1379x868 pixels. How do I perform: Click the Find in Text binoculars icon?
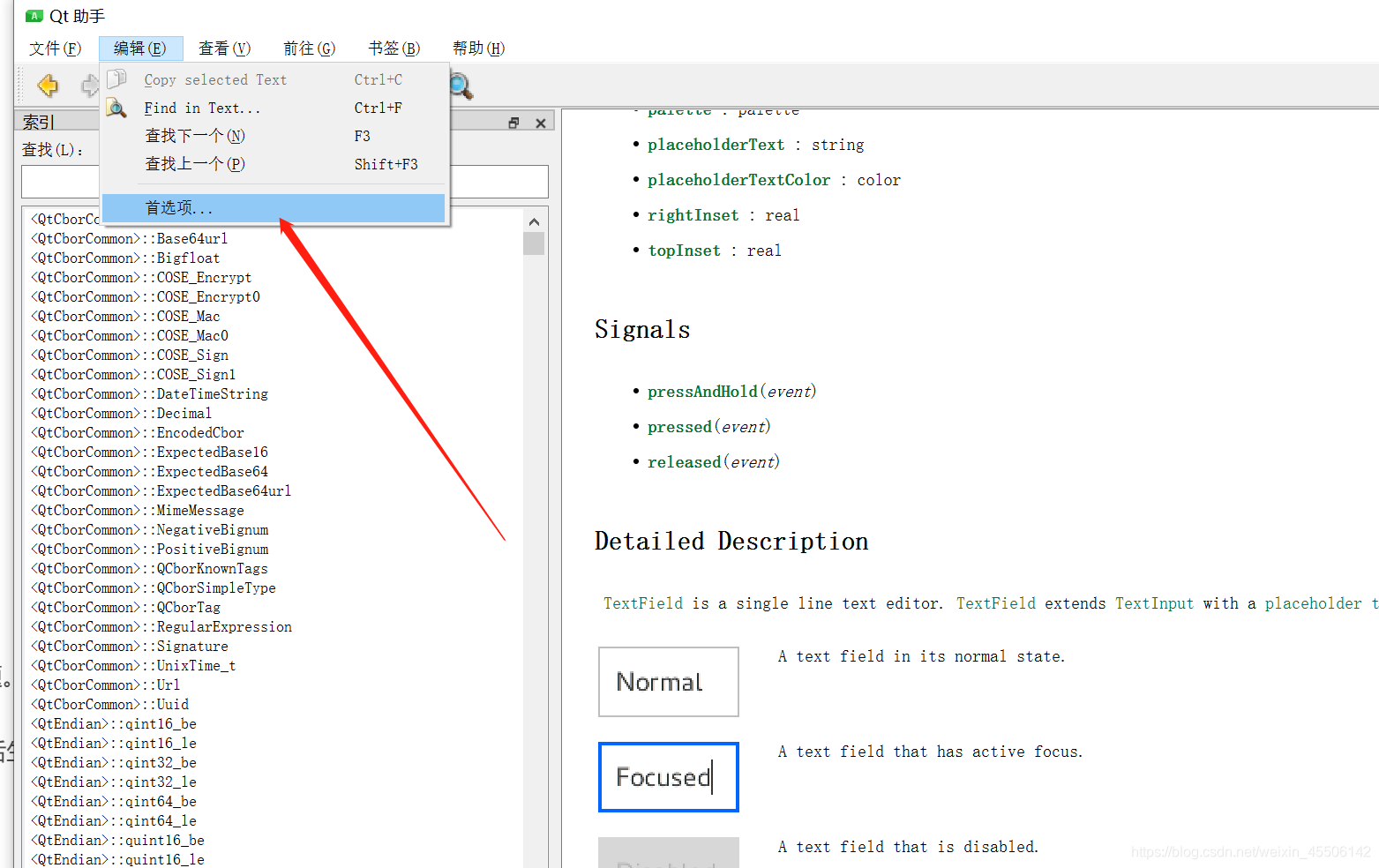click(116, 108)
